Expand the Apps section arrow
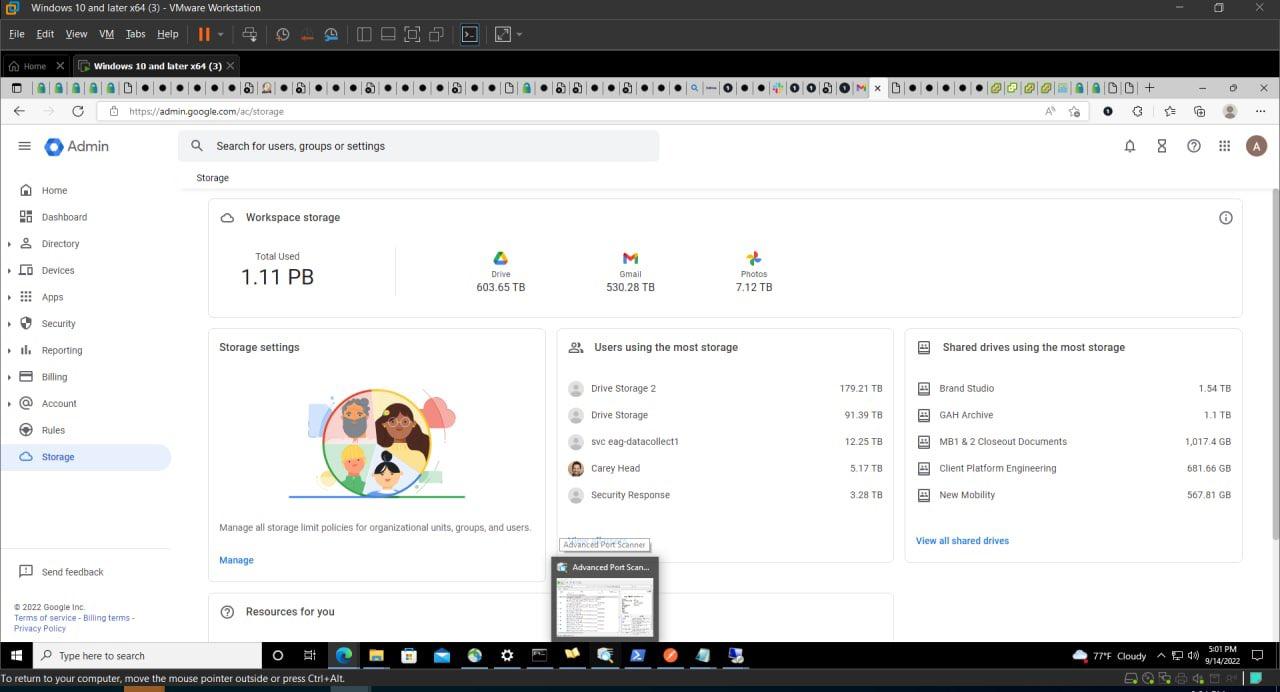Image resolution: width=1280 pixels, height=692 pixels. coord(9,297)
